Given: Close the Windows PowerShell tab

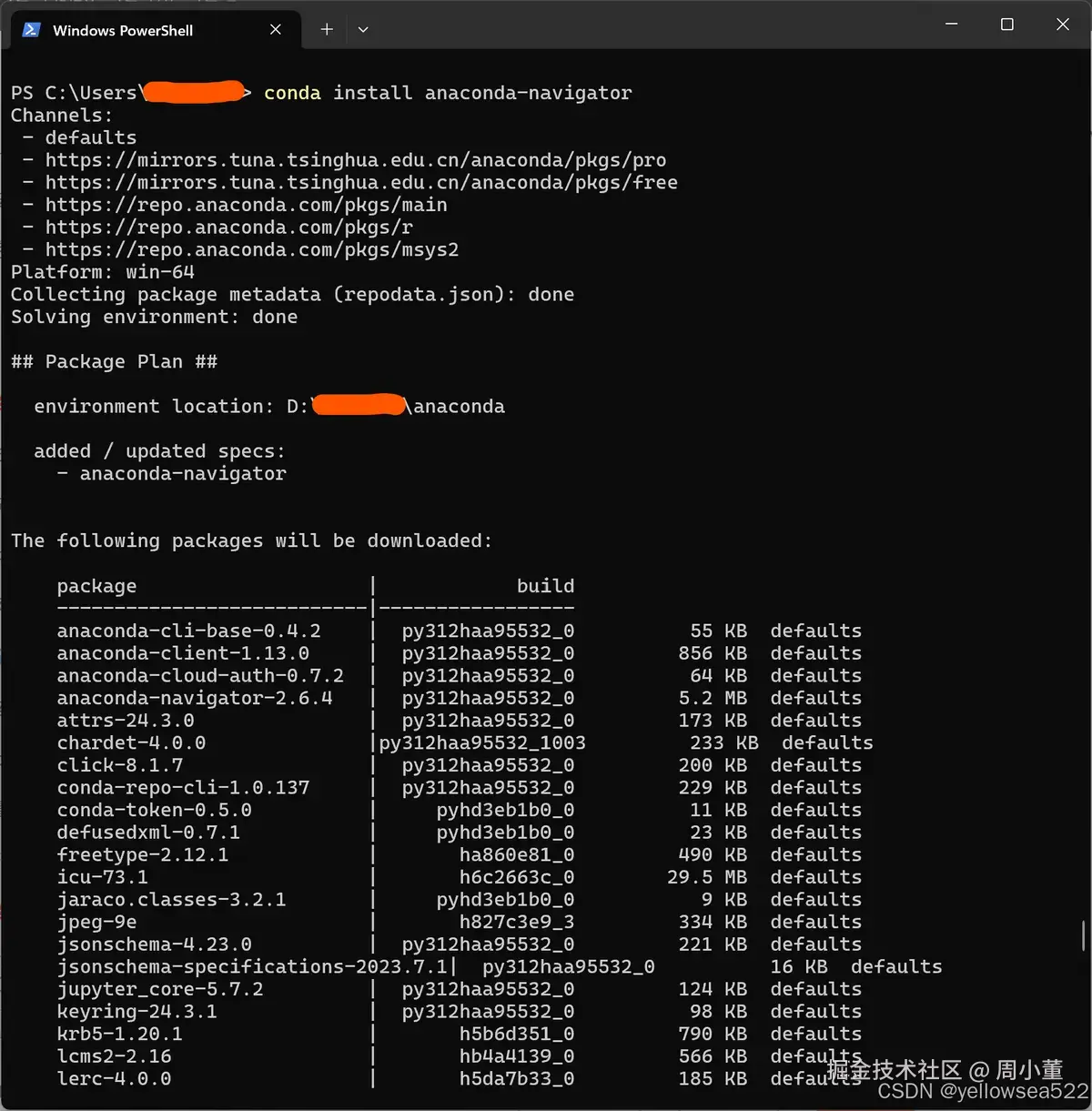Looking at the screenshot, I should coord(276,30).
